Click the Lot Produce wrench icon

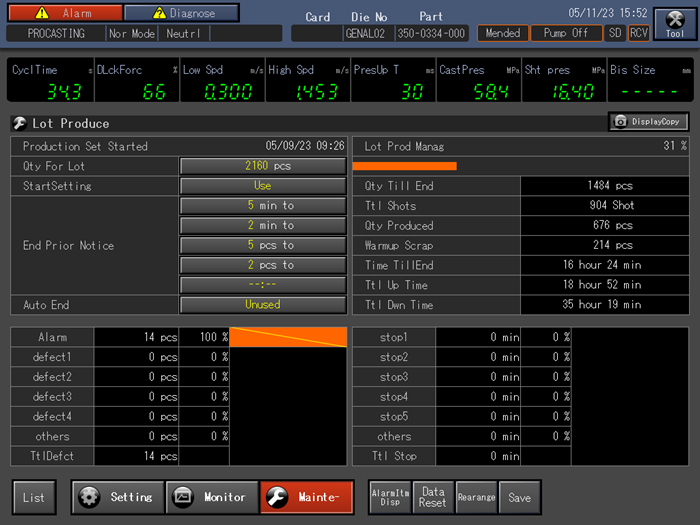[x=19, y=123]
